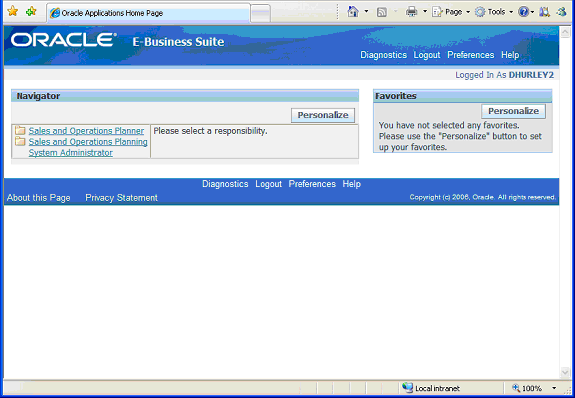575x398 pixels.
Task: Click the DHURLEY2 logged in username
Action: [x=531, y=75]
